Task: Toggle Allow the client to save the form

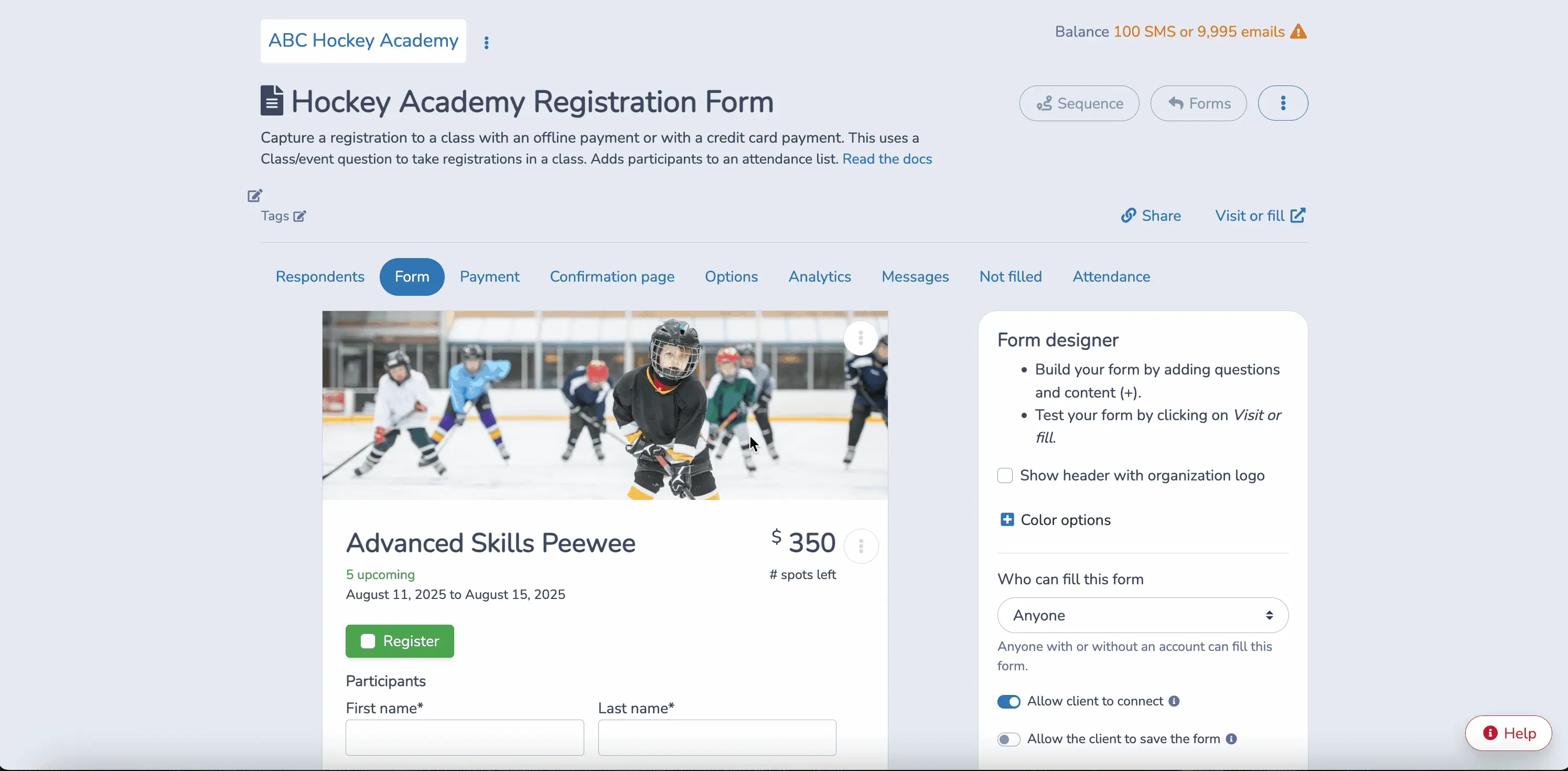Action: pyautogui.click(x=1008, y=739)
